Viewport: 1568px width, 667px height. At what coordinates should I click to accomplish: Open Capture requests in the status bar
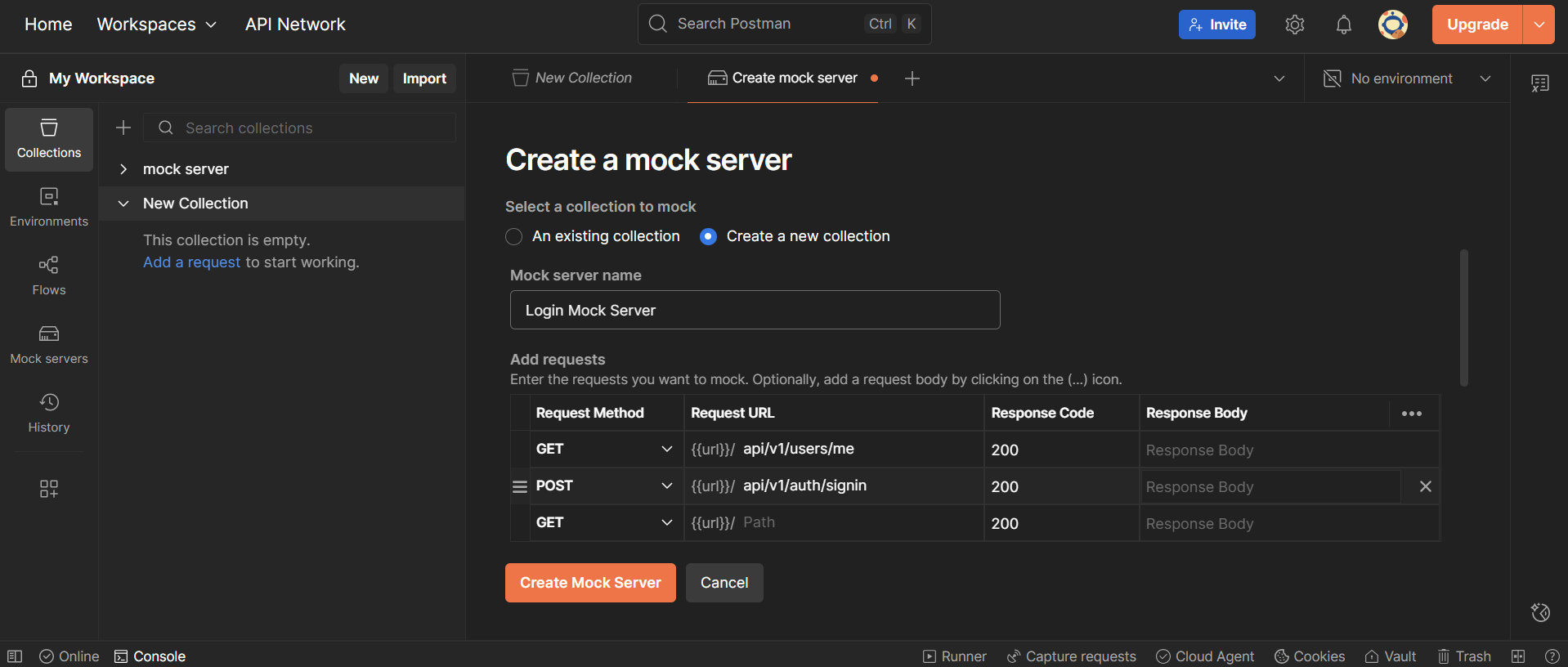(x=1071, y=656)
